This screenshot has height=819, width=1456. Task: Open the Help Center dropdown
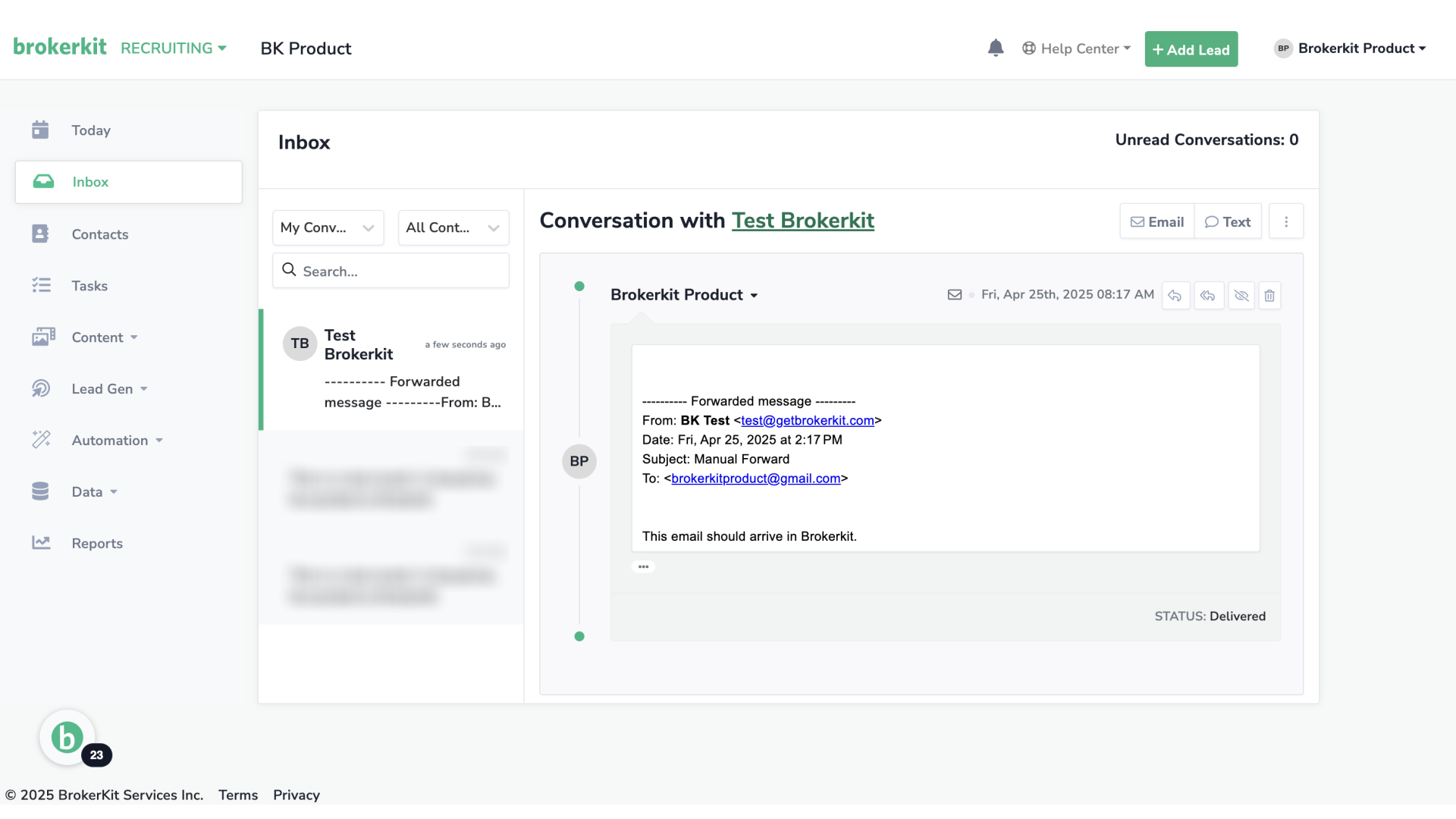(1076, 49)
